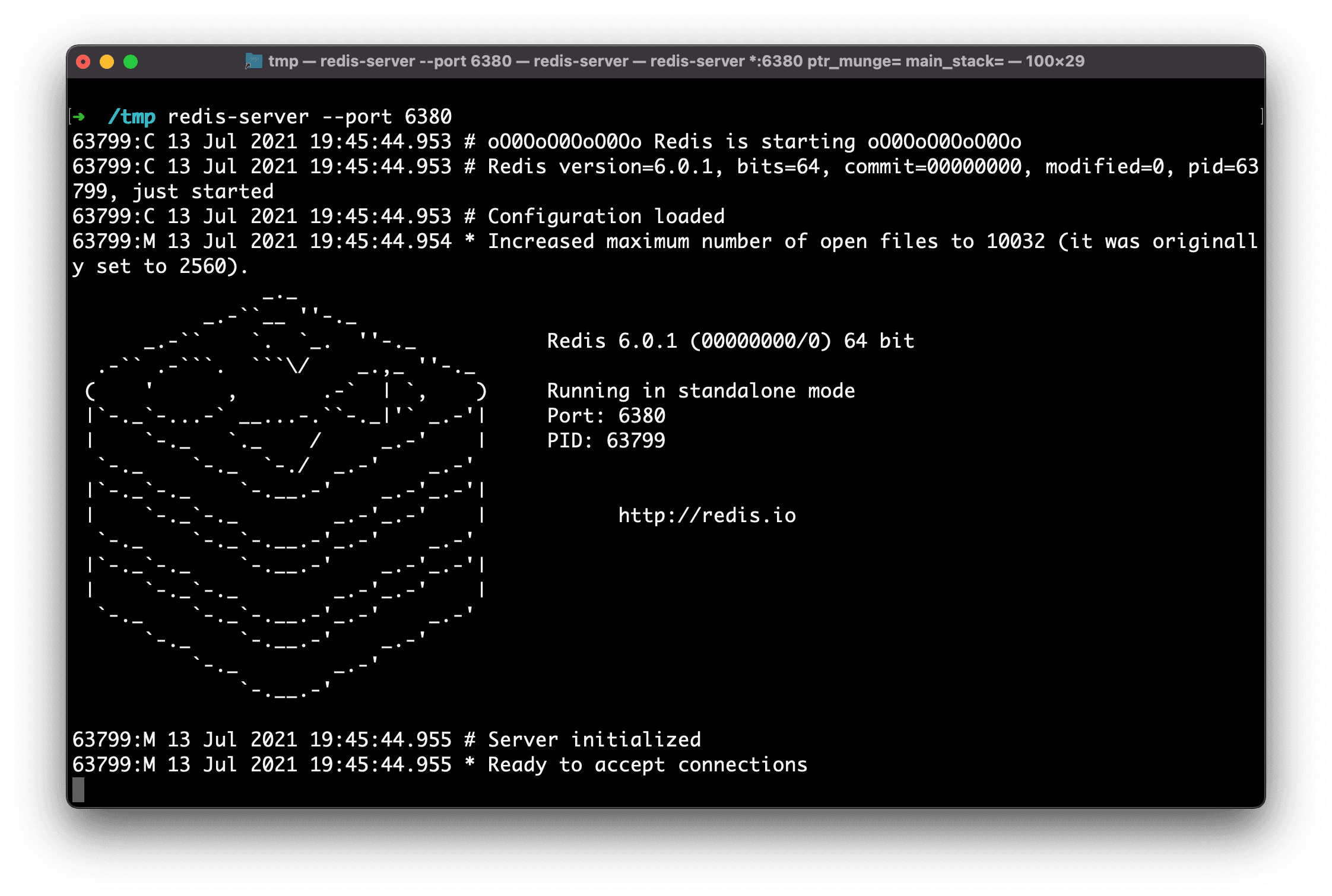The height and width of the screenshot is (896, 1332).
Task: Click the 'Server initialized' log line
Action: (386, 740)
